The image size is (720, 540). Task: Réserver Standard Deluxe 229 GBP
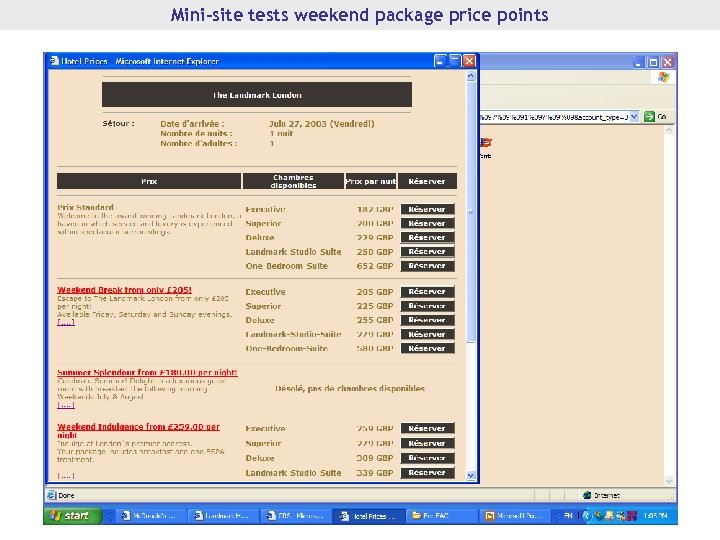(x=428, y=237)
